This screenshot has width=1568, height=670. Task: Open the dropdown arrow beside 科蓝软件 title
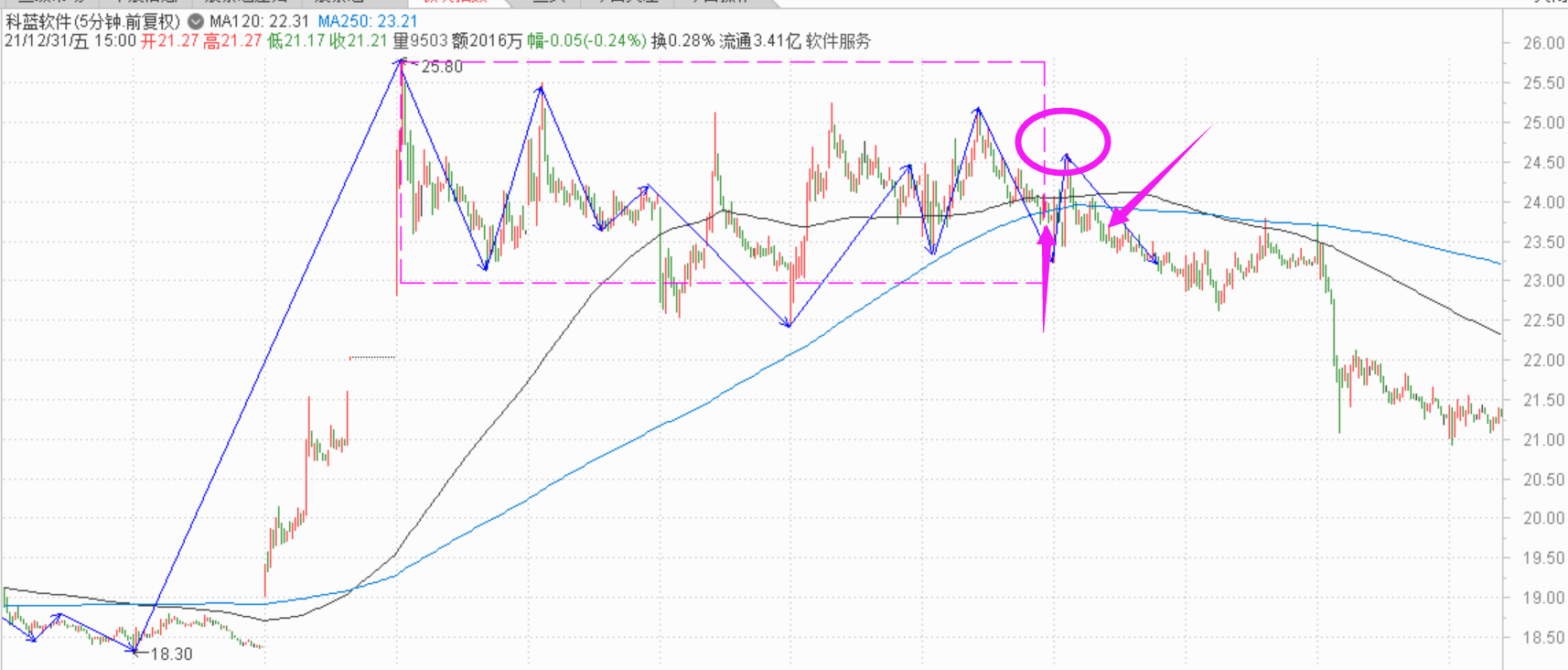[196, 21]
